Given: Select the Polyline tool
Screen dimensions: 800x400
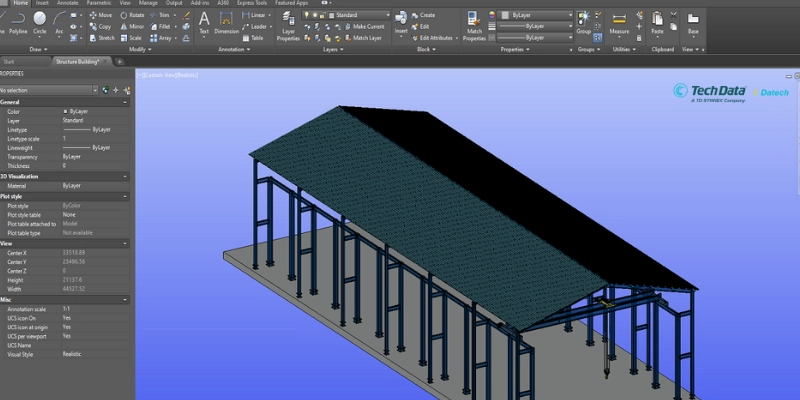Looking at the screenshot, I should click(x=18, y=22).
